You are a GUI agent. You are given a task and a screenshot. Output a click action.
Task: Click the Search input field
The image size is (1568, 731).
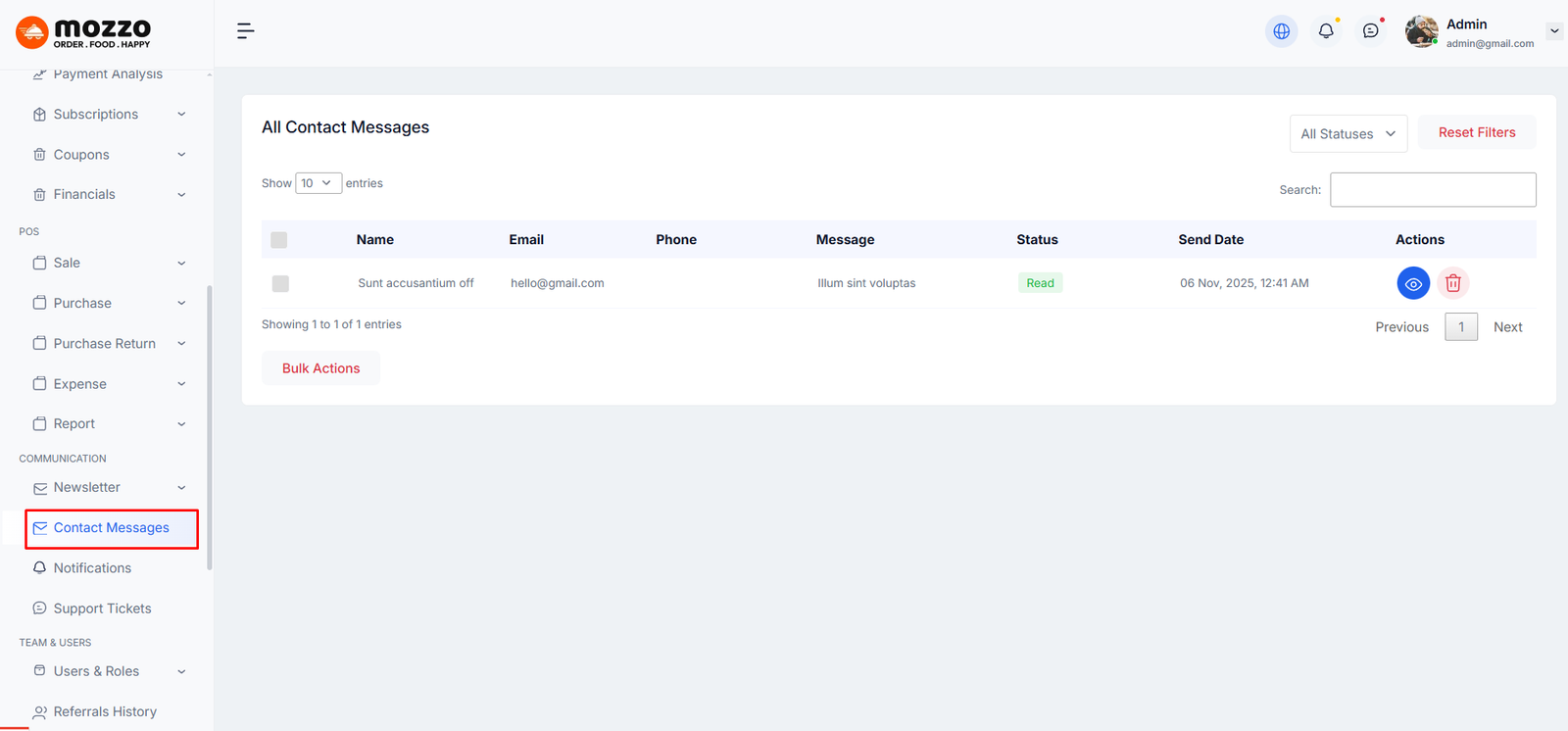click(1432, 190)
